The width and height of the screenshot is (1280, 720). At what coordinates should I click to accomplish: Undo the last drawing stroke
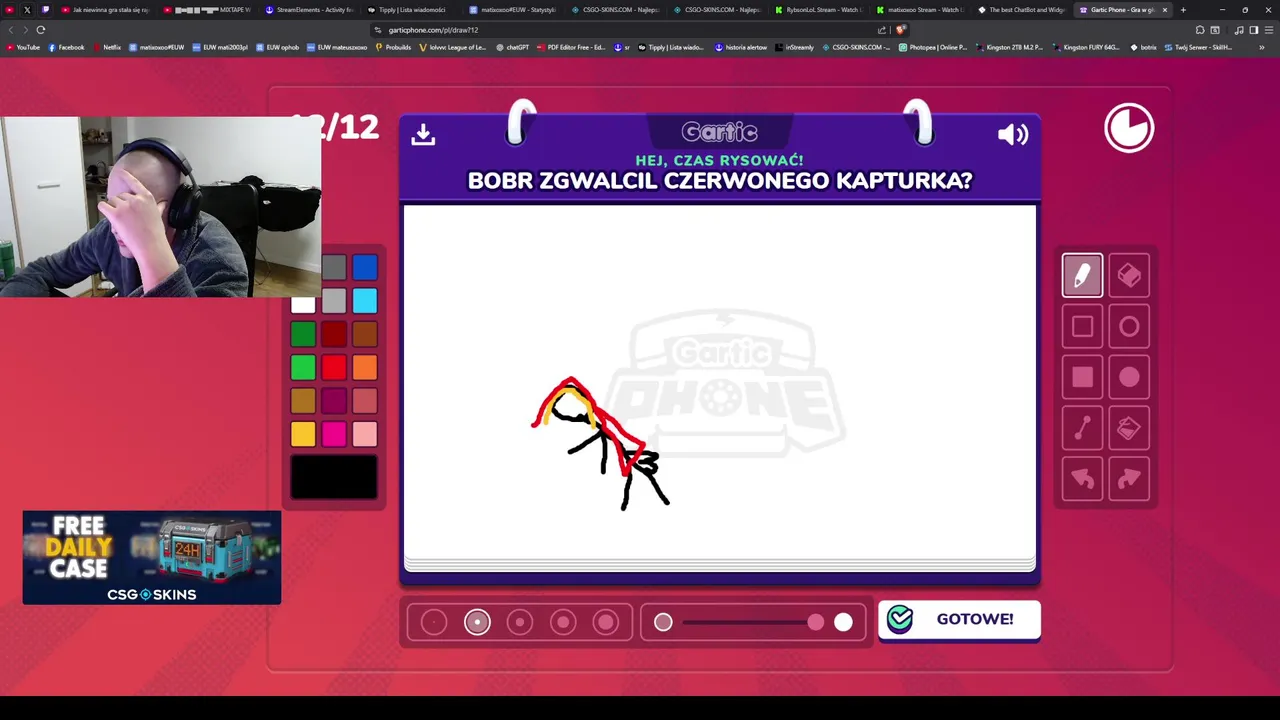(1082, 479)
